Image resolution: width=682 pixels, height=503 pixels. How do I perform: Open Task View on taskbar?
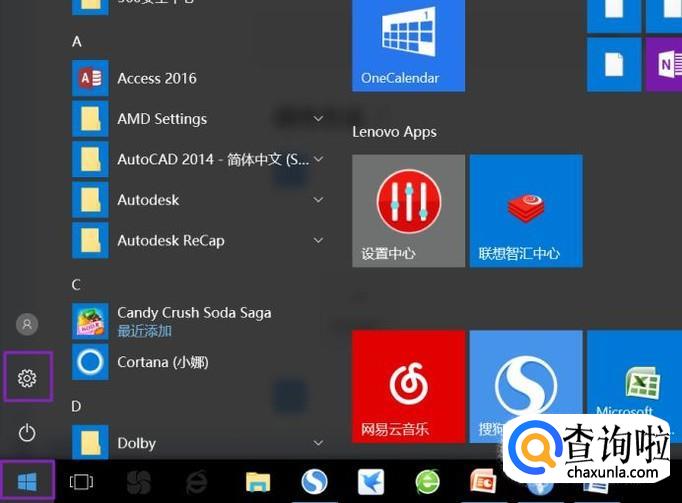click(81, 482)
